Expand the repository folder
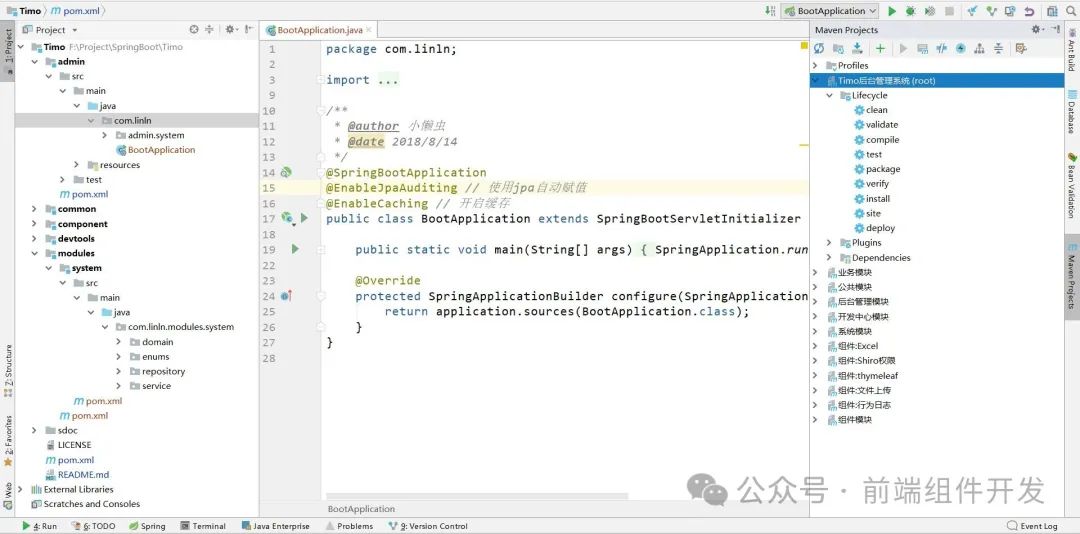The width and height of the screenshot is (1080, 534). (x=118, y=371)
